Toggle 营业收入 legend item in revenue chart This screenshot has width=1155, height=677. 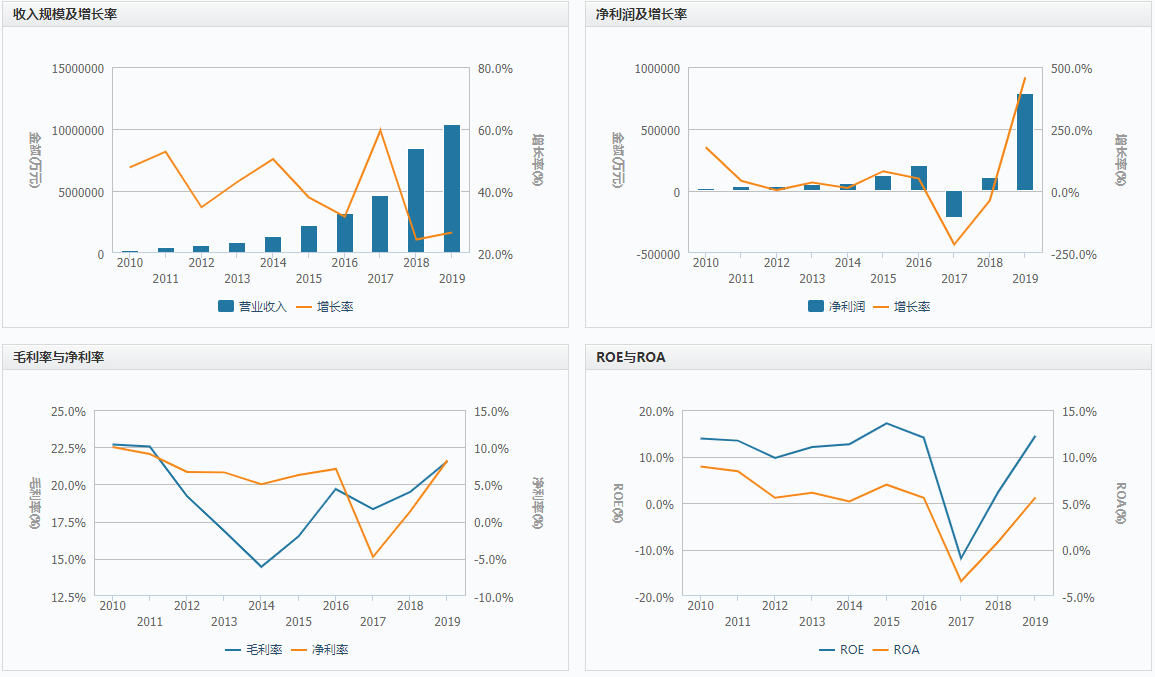pyautogui.click(x=252, y=307)
